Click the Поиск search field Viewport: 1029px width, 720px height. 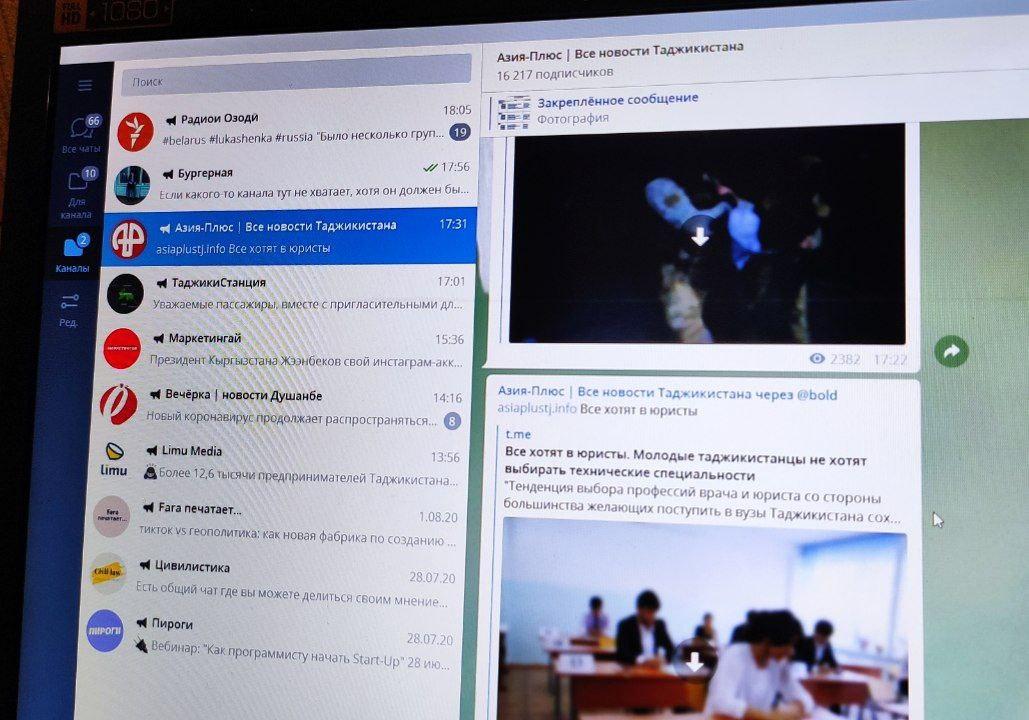point(295,79)
